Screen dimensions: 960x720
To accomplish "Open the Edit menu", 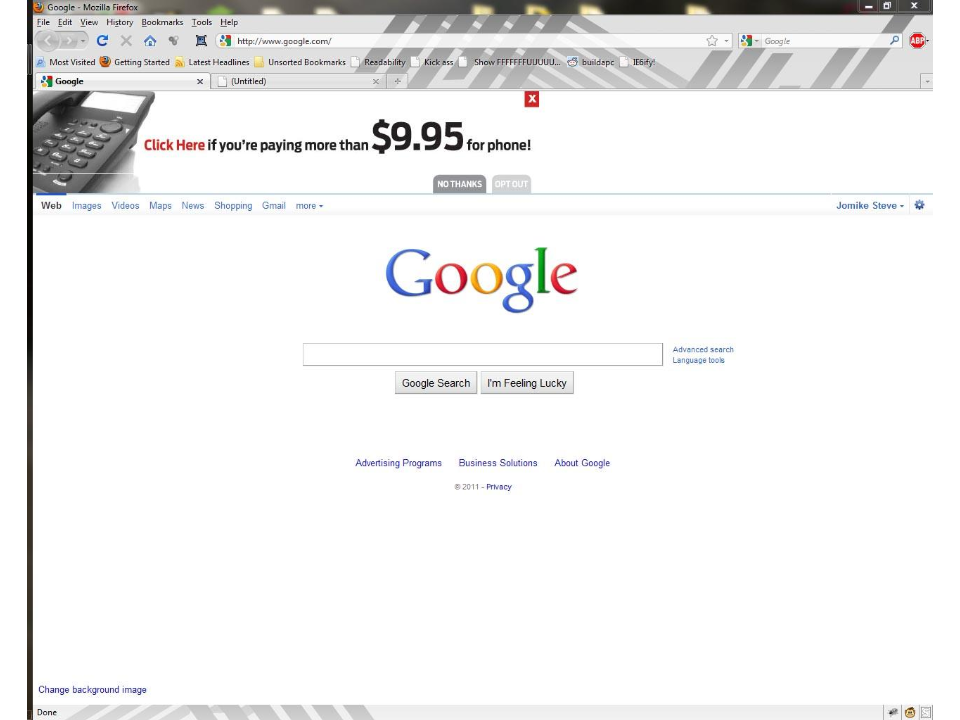I will (x=65, y=22).
